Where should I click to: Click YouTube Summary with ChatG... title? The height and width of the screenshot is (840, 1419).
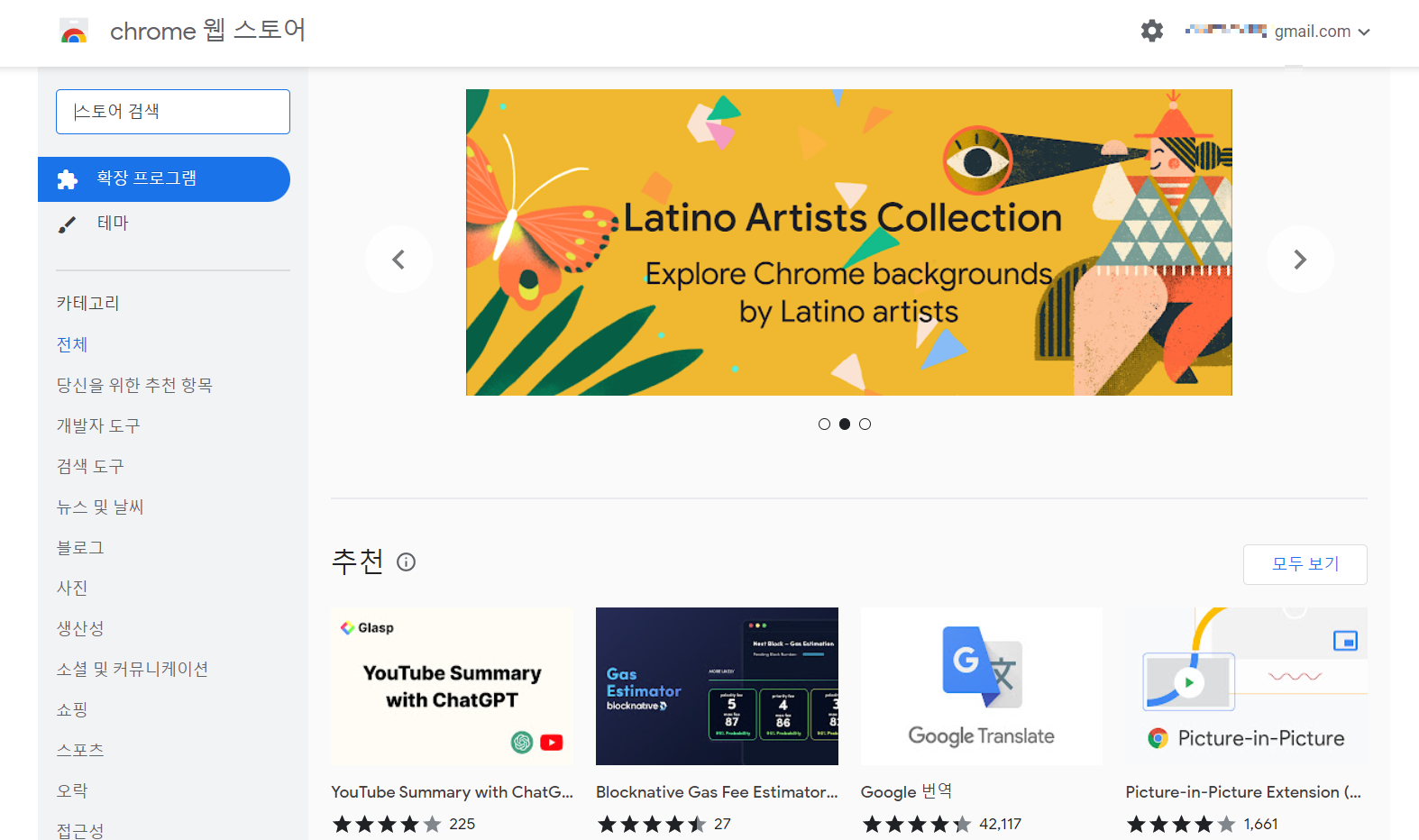click(452, 792)
